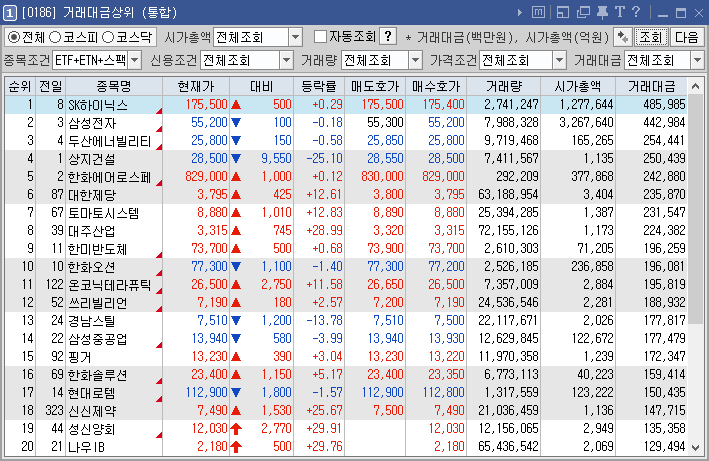709x461 pixels.
Task: Click the window layout icon in the title bar
Action: point(562,12)
